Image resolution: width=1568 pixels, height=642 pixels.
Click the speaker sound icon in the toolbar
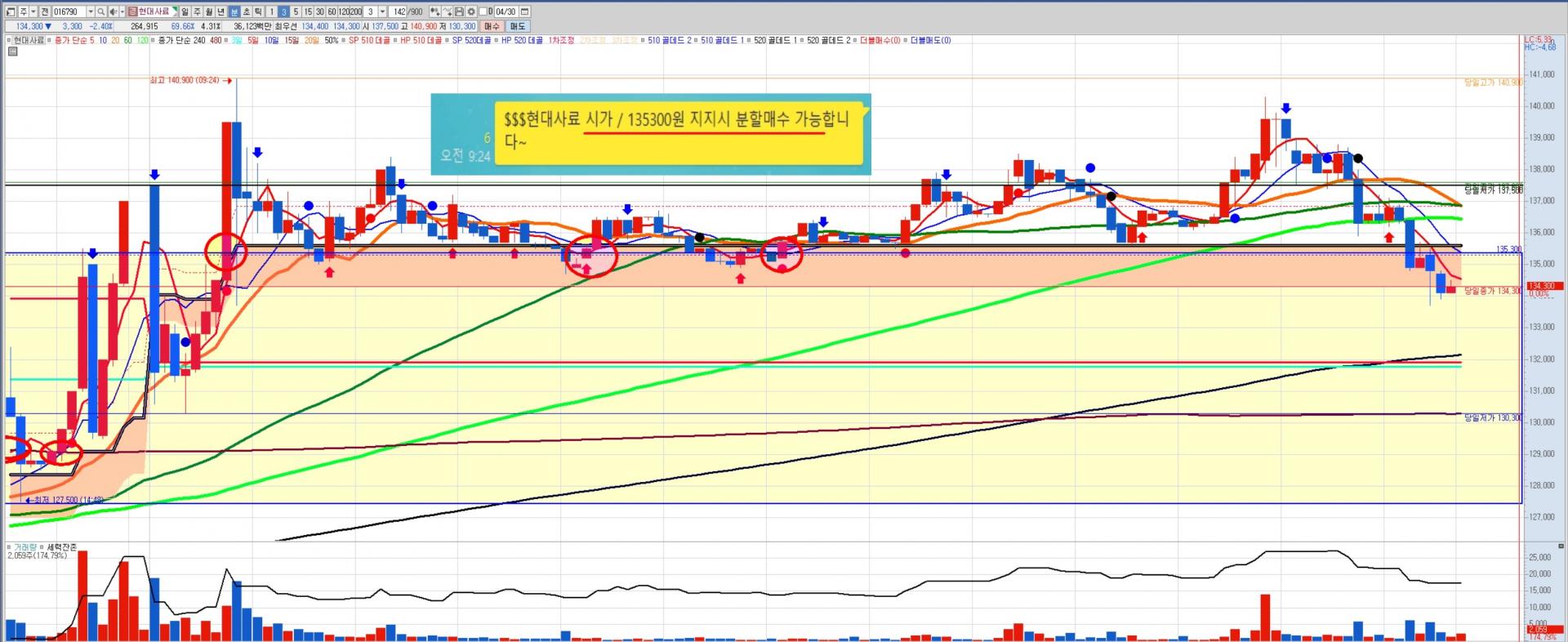[112, 12]
